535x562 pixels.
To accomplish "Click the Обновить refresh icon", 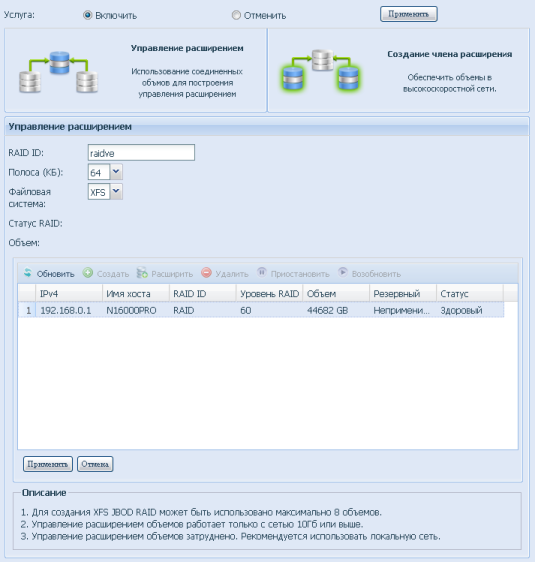I will click(28, 273).
